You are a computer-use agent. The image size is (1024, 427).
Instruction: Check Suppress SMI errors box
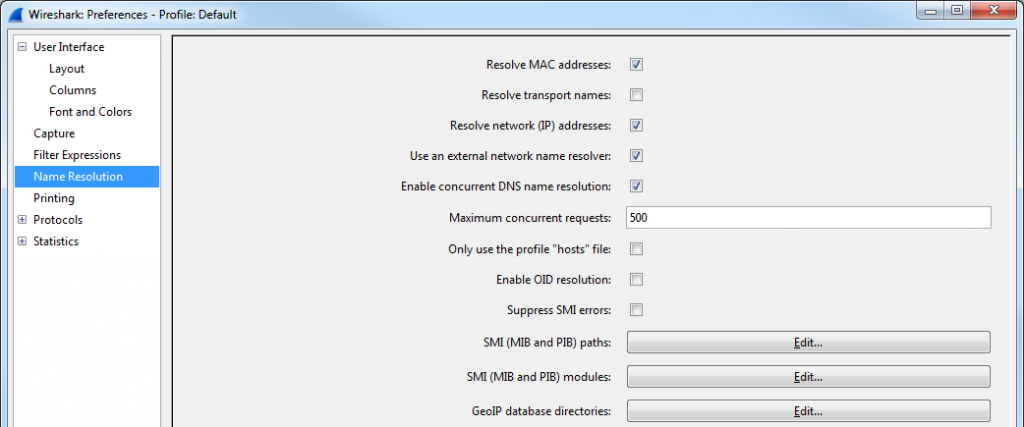(636, 310)
